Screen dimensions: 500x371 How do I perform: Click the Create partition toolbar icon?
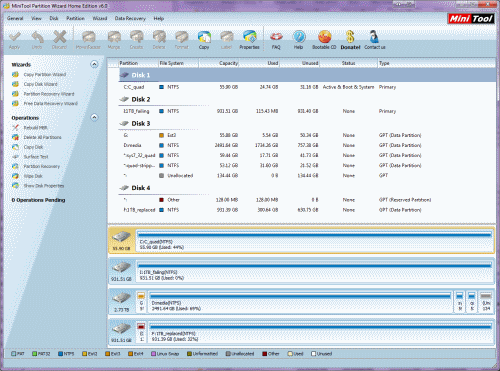(x=136, y=40)
